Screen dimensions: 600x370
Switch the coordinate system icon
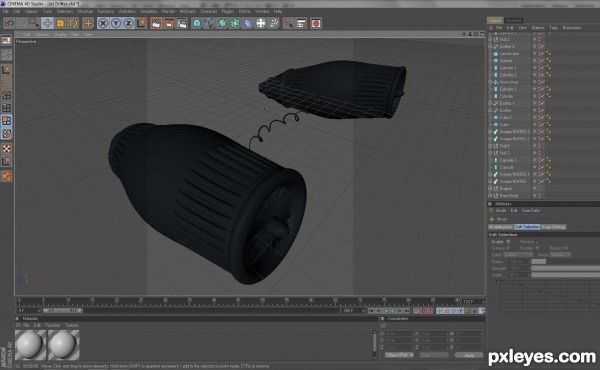[142, 23]
